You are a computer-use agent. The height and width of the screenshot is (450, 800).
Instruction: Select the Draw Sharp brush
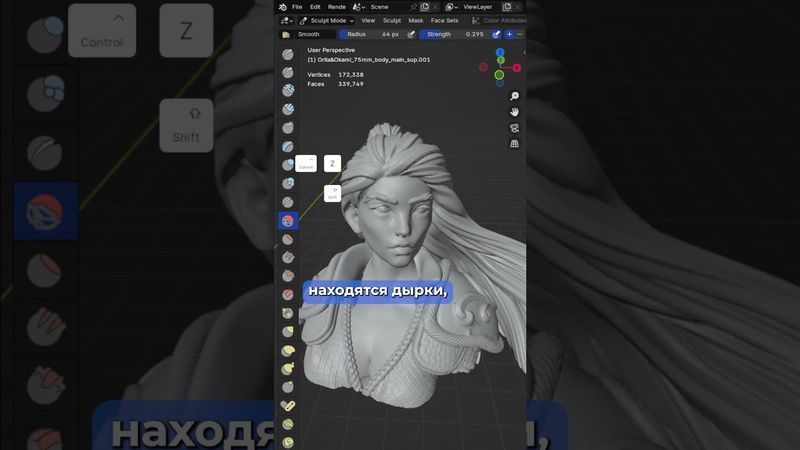click(288, 72)
